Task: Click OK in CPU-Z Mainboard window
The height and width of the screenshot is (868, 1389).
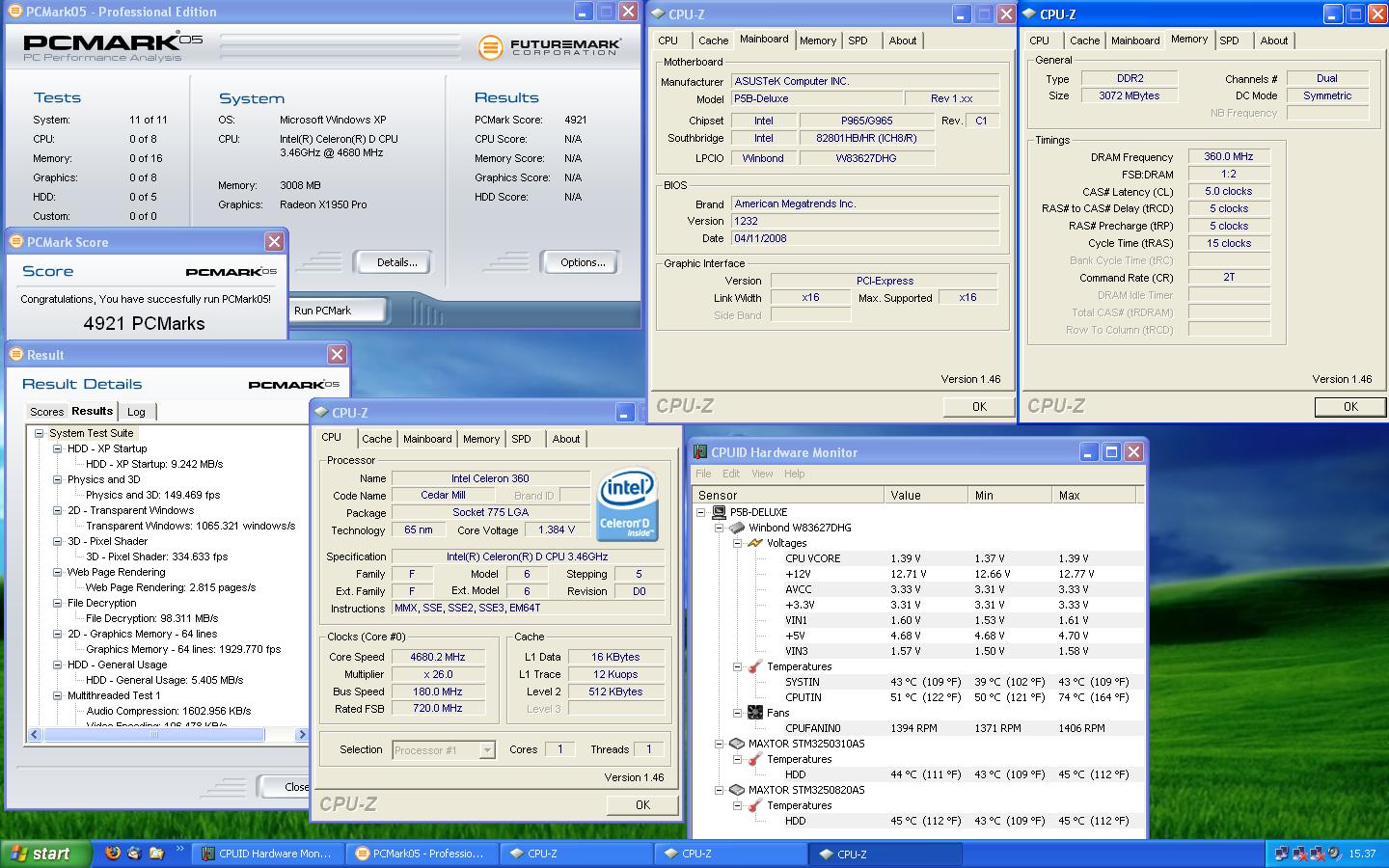Action: coord(979,406)
